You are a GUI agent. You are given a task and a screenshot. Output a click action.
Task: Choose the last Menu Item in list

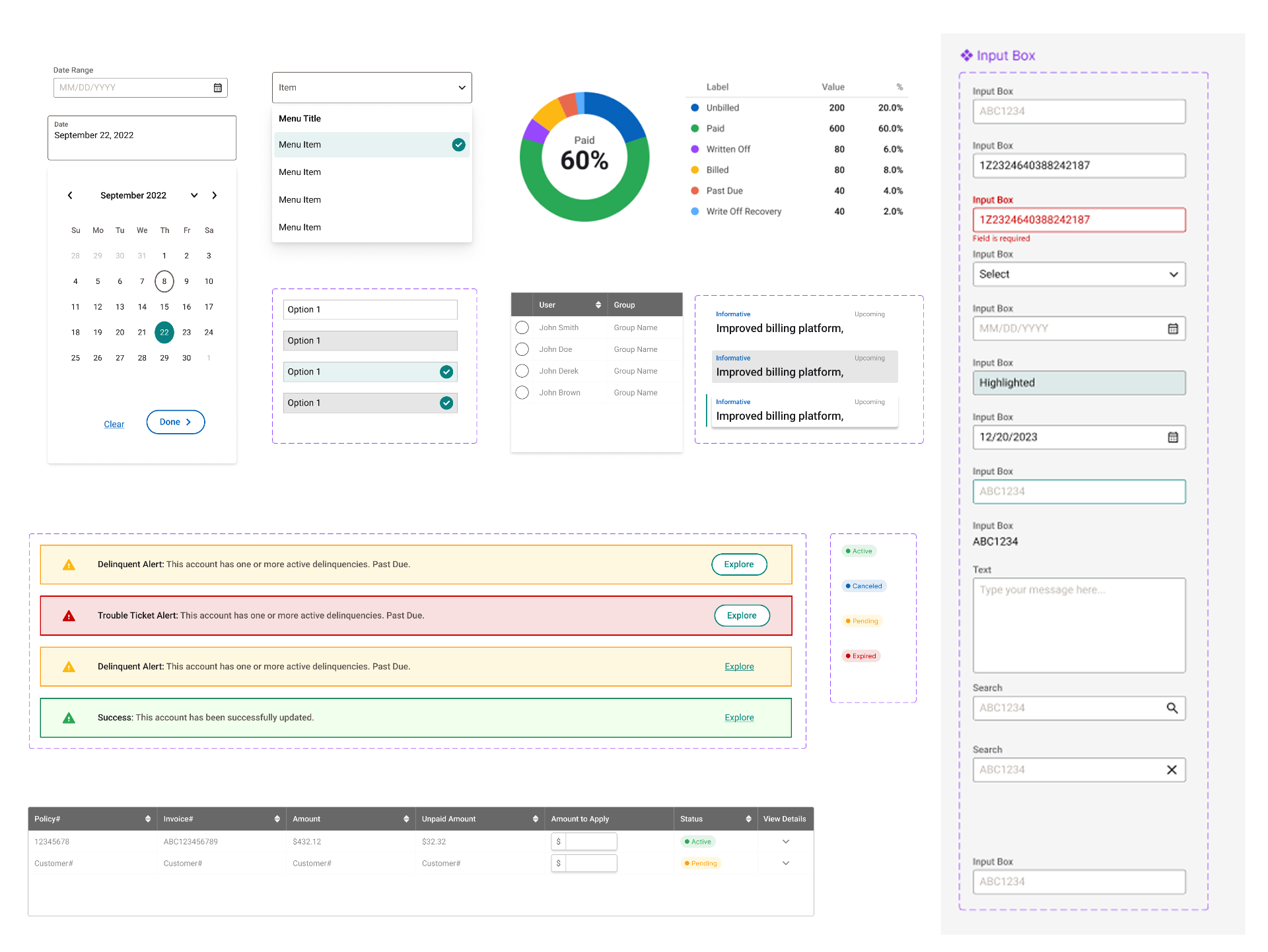tap(372, 227)
